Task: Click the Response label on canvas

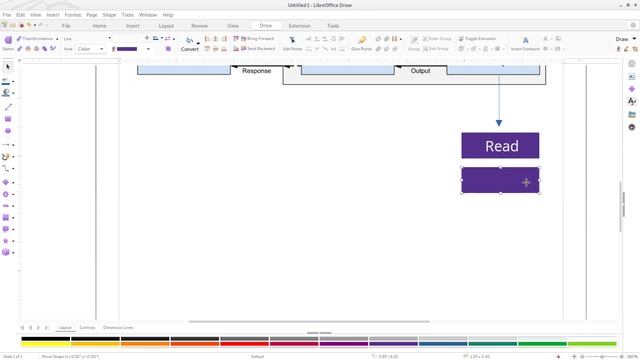Action: [x=256, y=71]
